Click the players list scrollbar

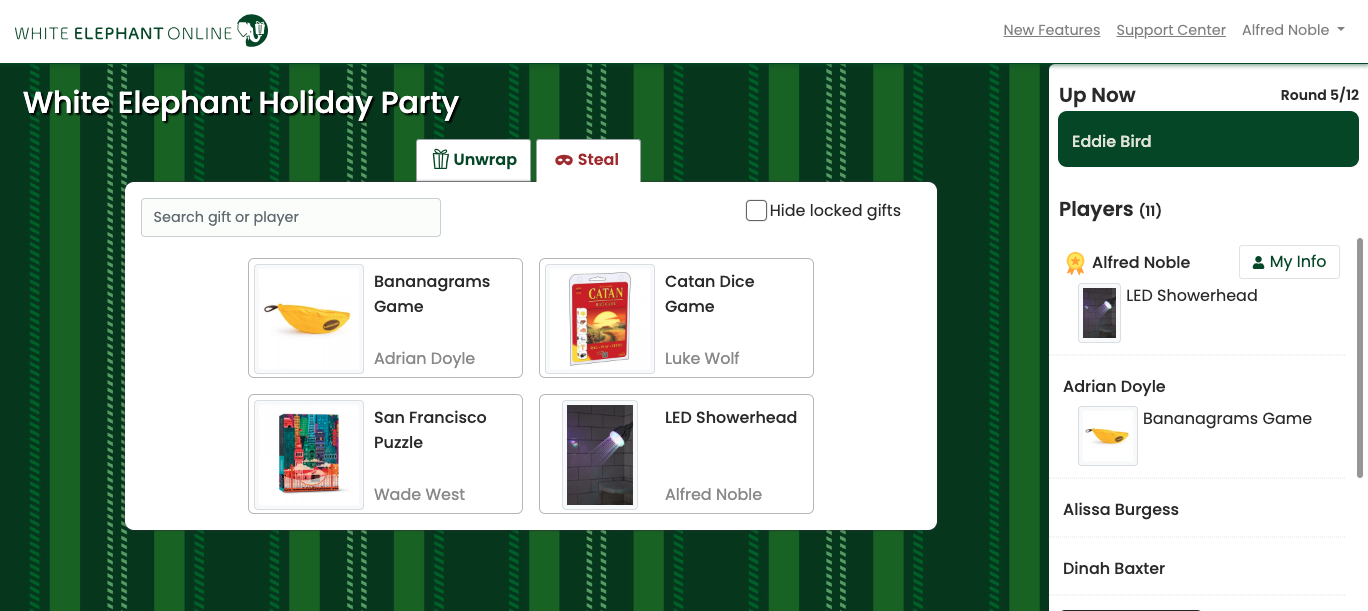point(1359,357)
